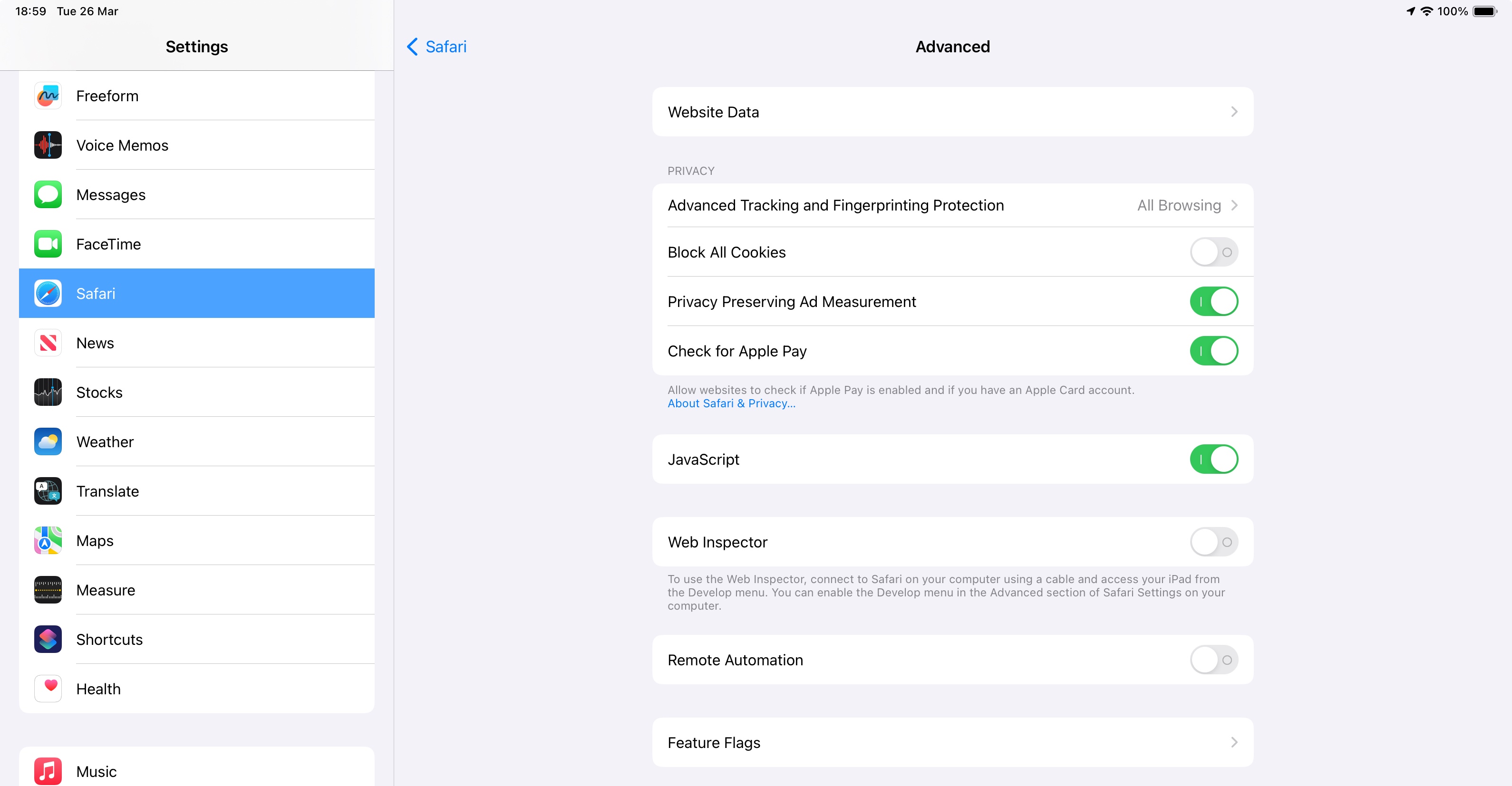Enable the Block All Cookies switch
This screenshot has width=1512, height=786.
(1213, 252)
